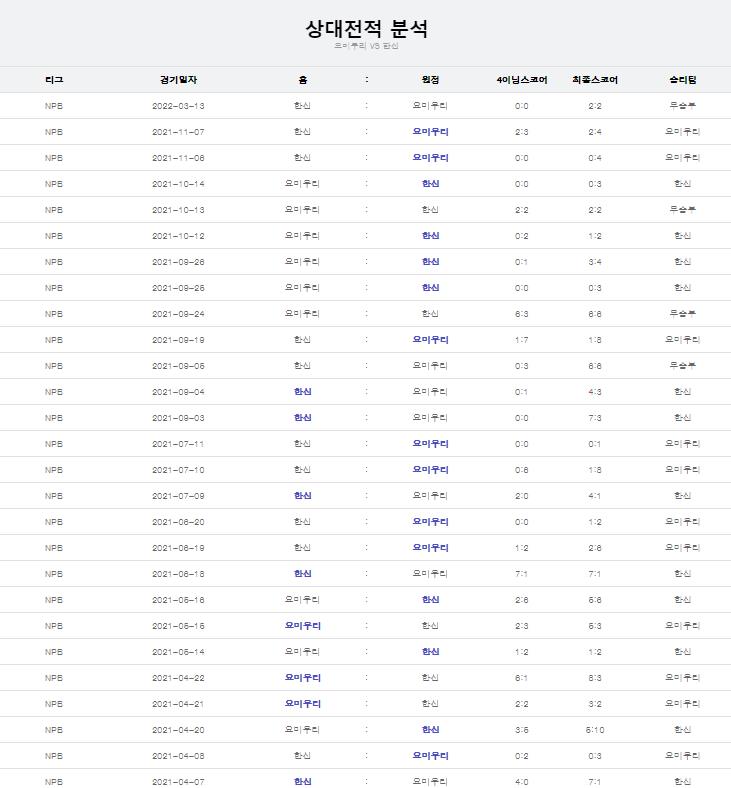The width and height of the screenshot is (731, 788).
Task: Click the '승리팀' column header
Action: [682, 80]
